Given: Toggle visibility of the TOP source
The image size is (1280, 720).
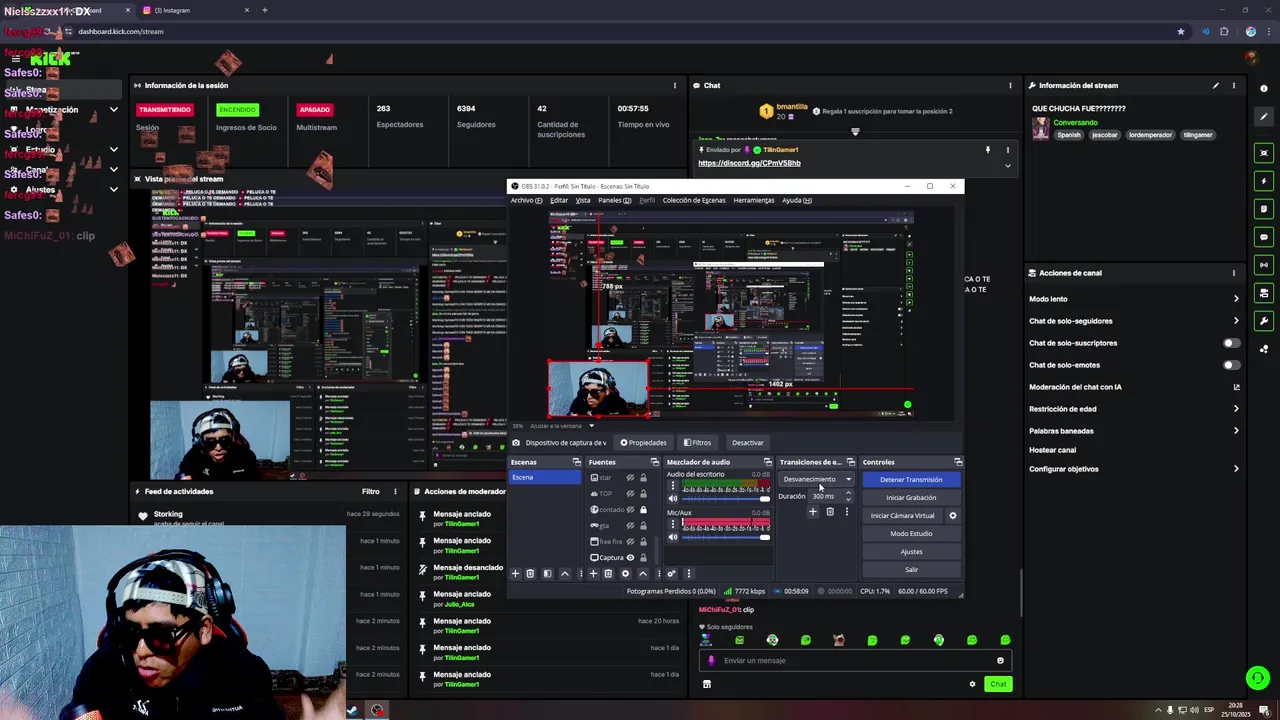Looking at the screenshot, I should tap(630, 494).
